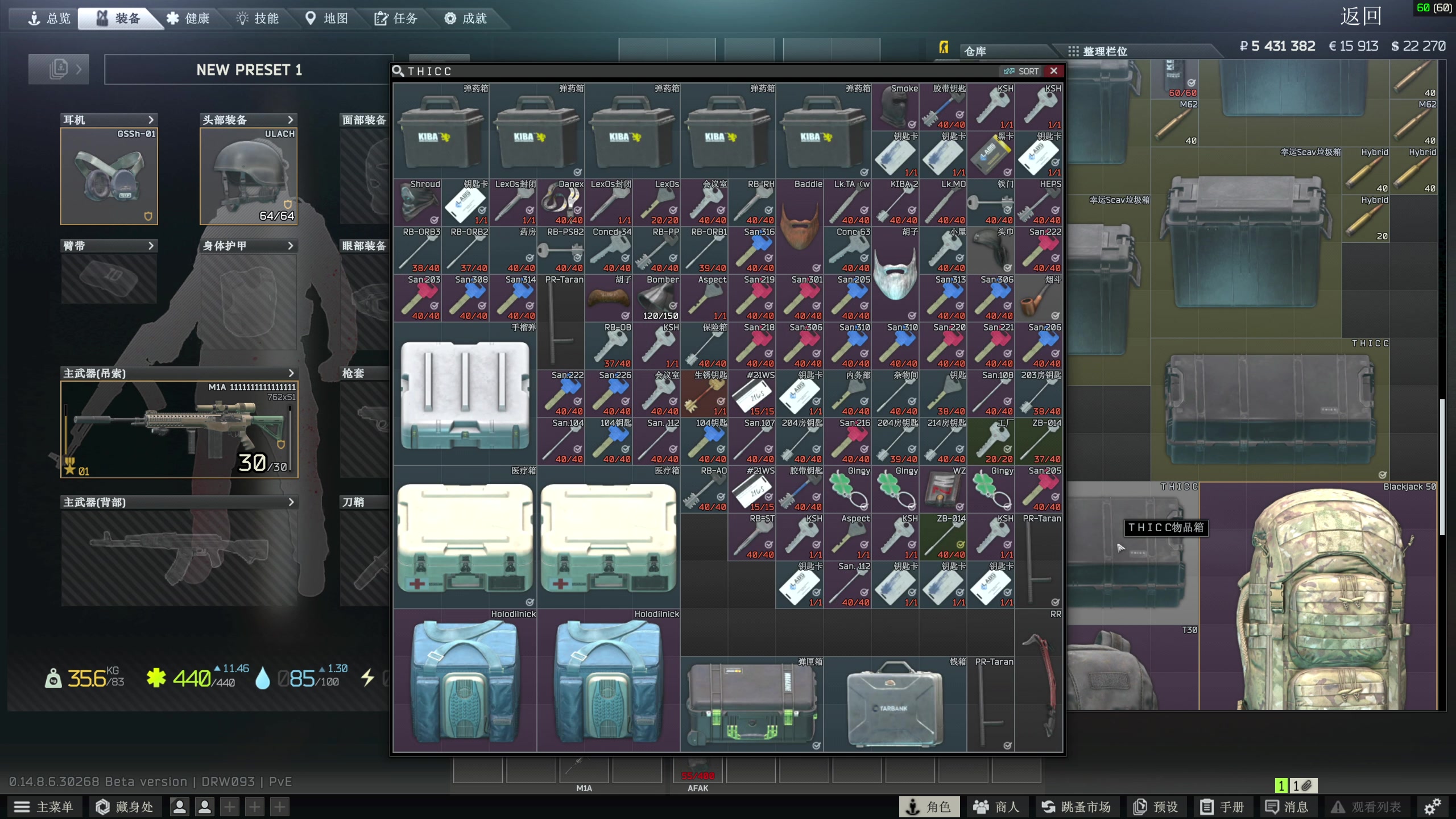This screenshot has width=1456, height=819.
Task: Click the ZB-014 key 37/40
Action: tap(1039, 441)
